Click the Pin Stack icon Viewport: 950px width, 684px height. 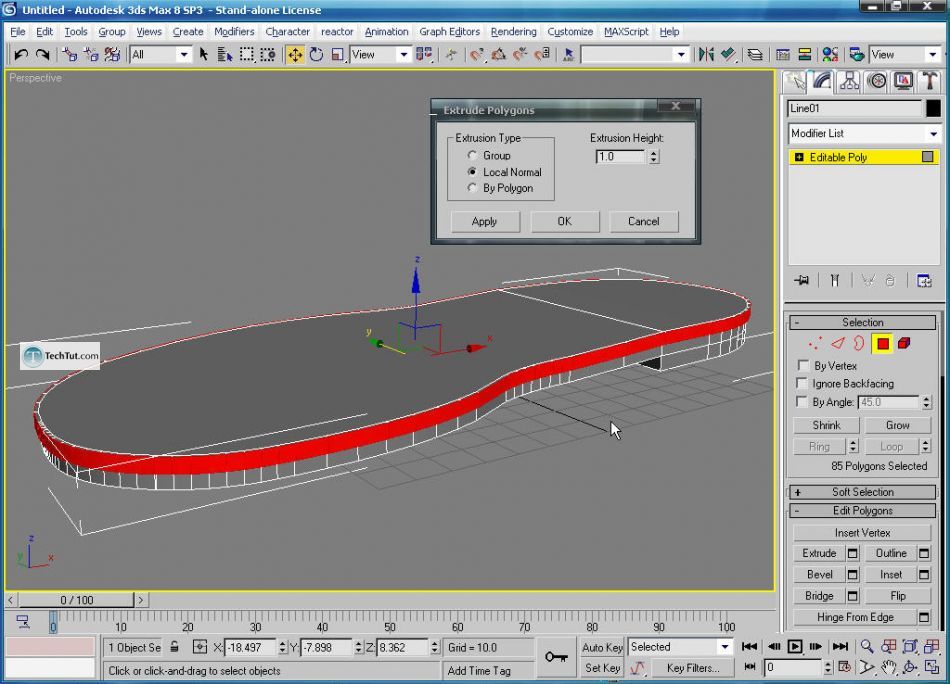(x=802, y=281)
